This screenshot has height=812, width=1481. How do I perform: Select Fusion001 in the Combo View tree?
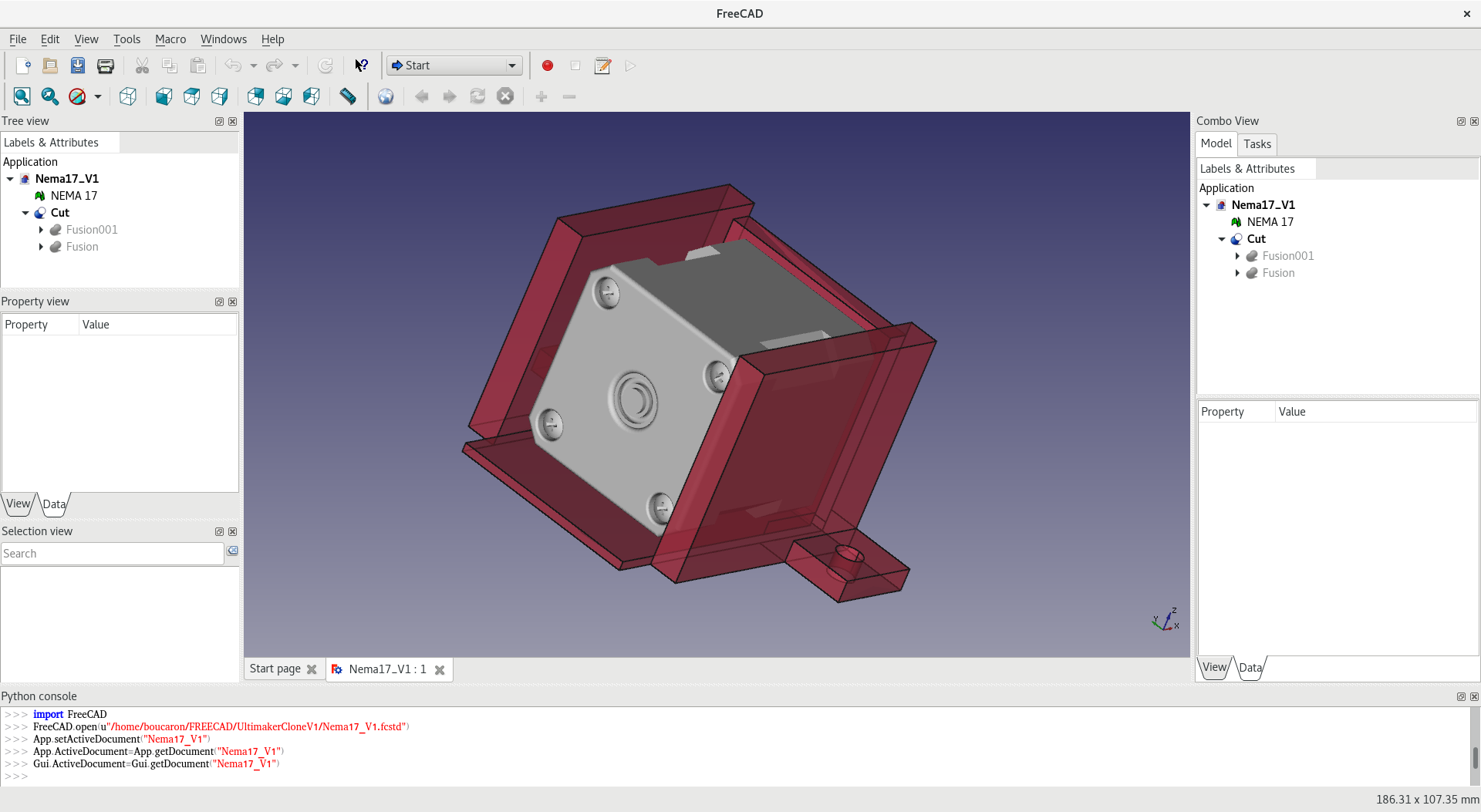1288,256
